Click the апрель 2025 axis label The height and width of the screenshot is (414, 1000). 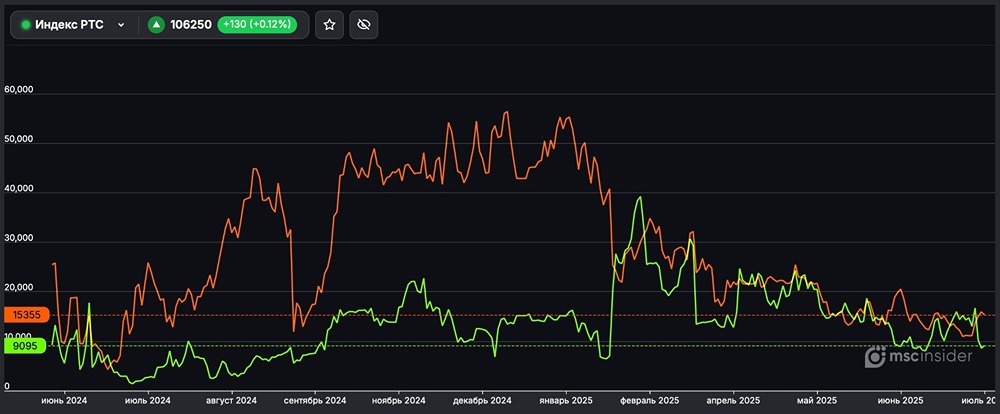pyautogui.click(x=735, y=400)
